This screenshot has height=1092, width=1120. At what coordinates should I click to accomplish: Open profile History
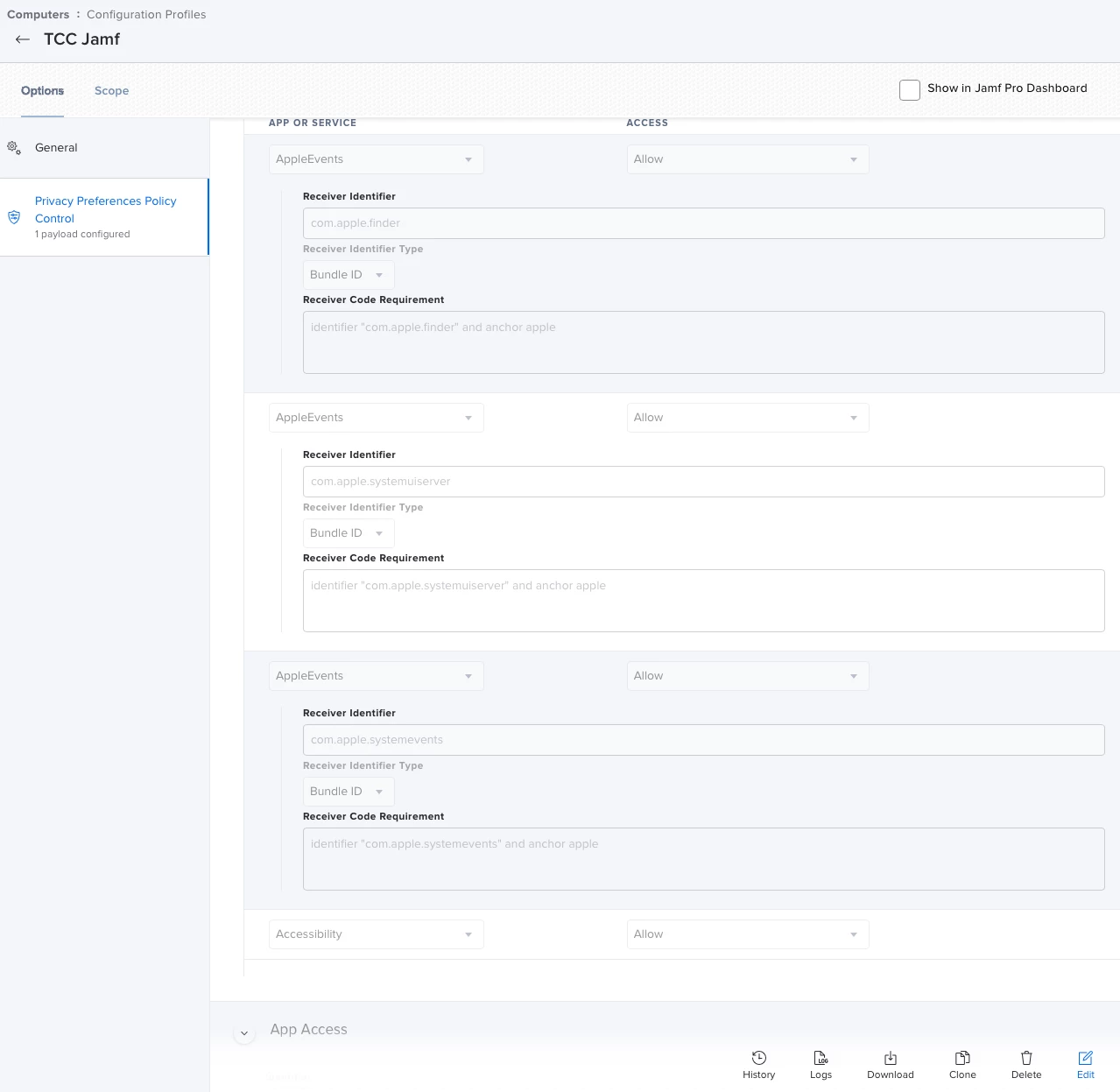pos(758,1066)
